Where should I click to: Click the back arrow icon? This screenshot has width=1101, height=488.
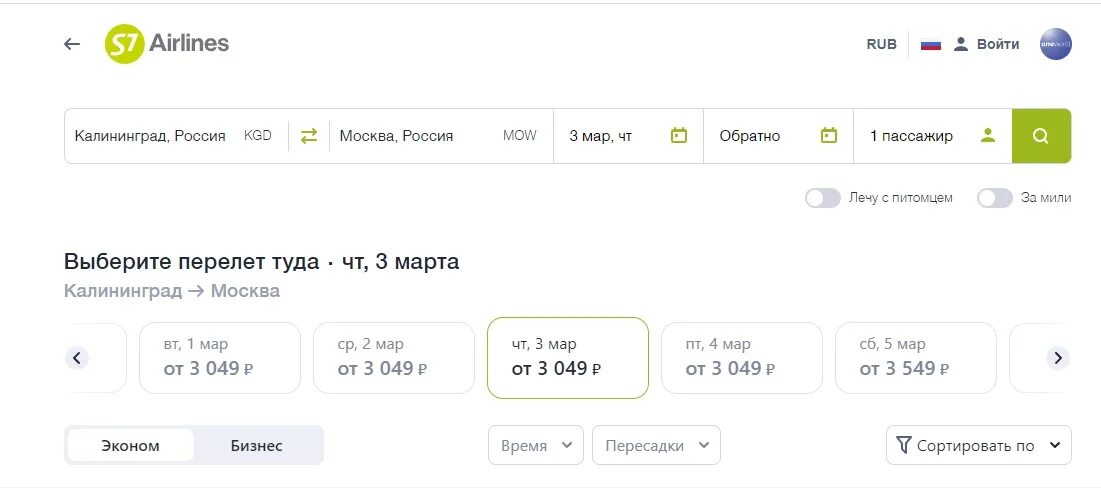pos(72,44)
